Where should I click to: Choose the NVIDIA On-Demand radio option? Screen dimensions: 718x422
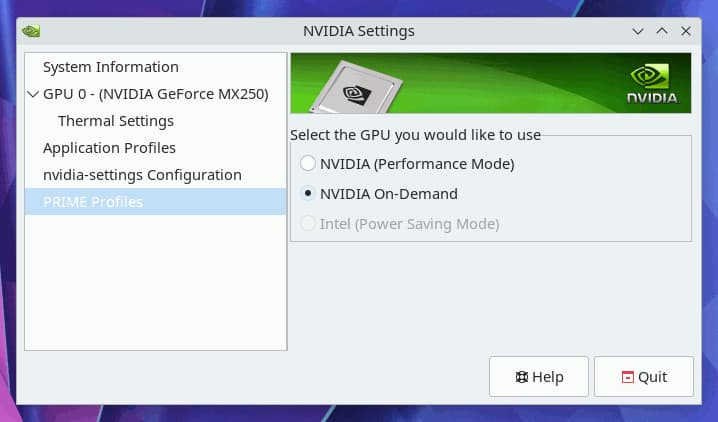[x=308, y=194]
